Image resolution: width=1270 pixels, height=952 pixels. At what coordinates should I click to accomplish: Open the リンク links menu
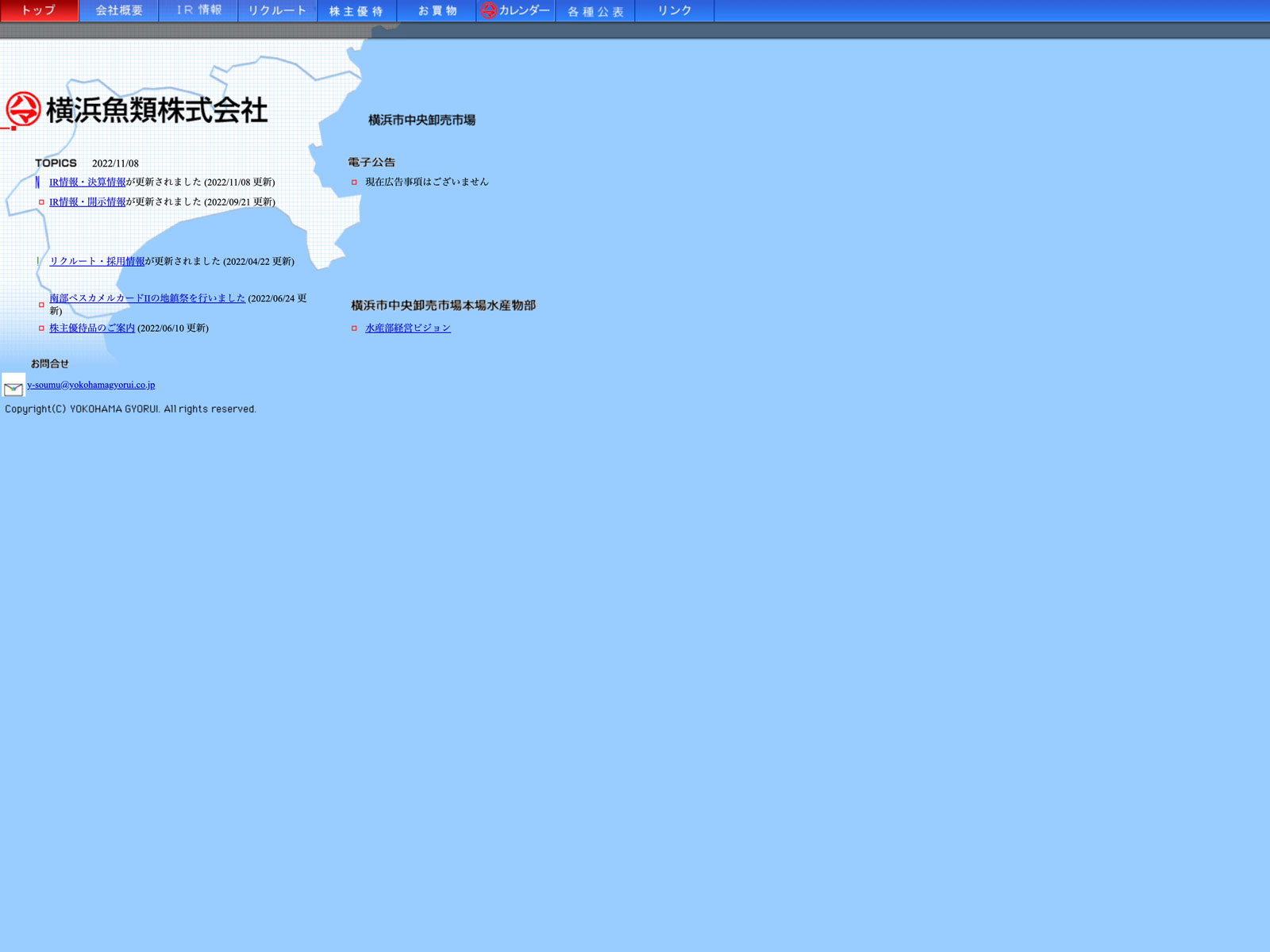tap(675, 11)
